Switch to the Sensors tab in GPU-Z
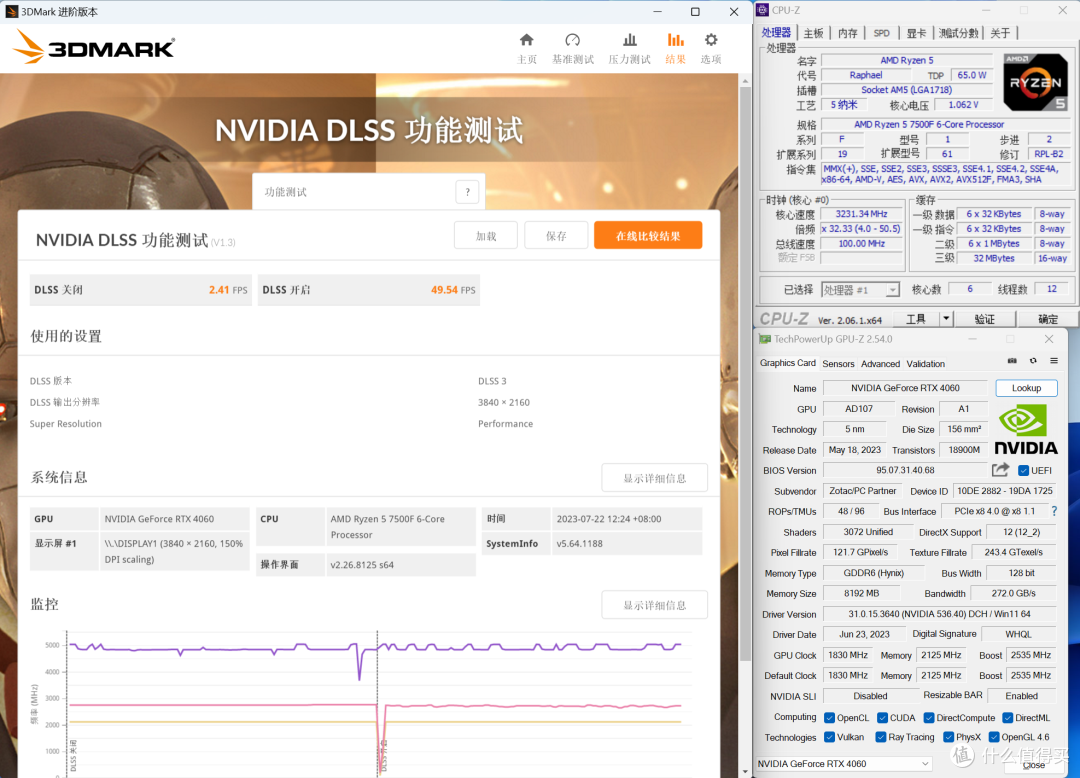Screen dimensions: 1080x778 (x=838, y=364)
